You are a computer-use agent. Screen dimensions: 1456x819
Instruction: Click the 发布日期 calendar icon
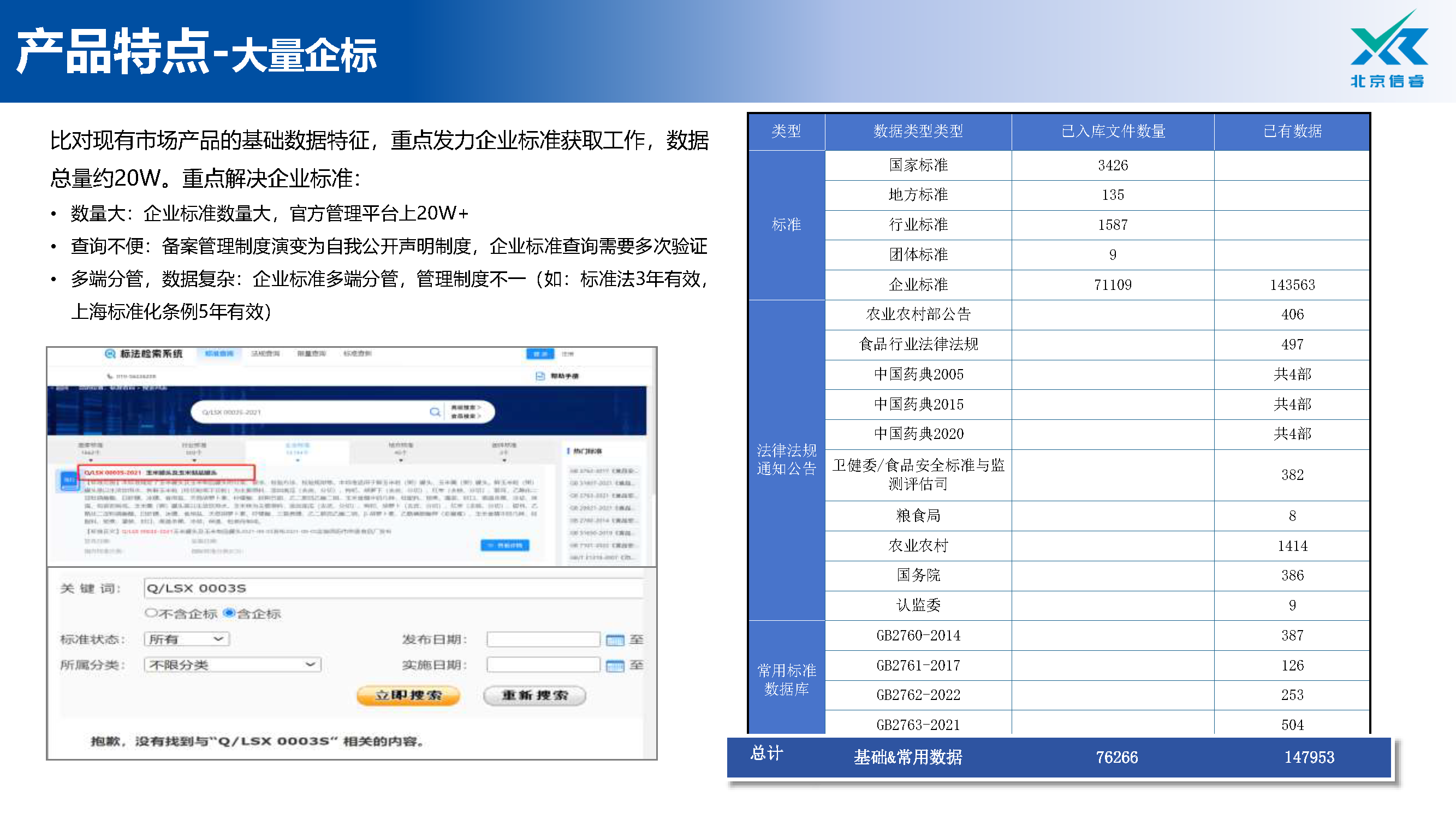614,640
